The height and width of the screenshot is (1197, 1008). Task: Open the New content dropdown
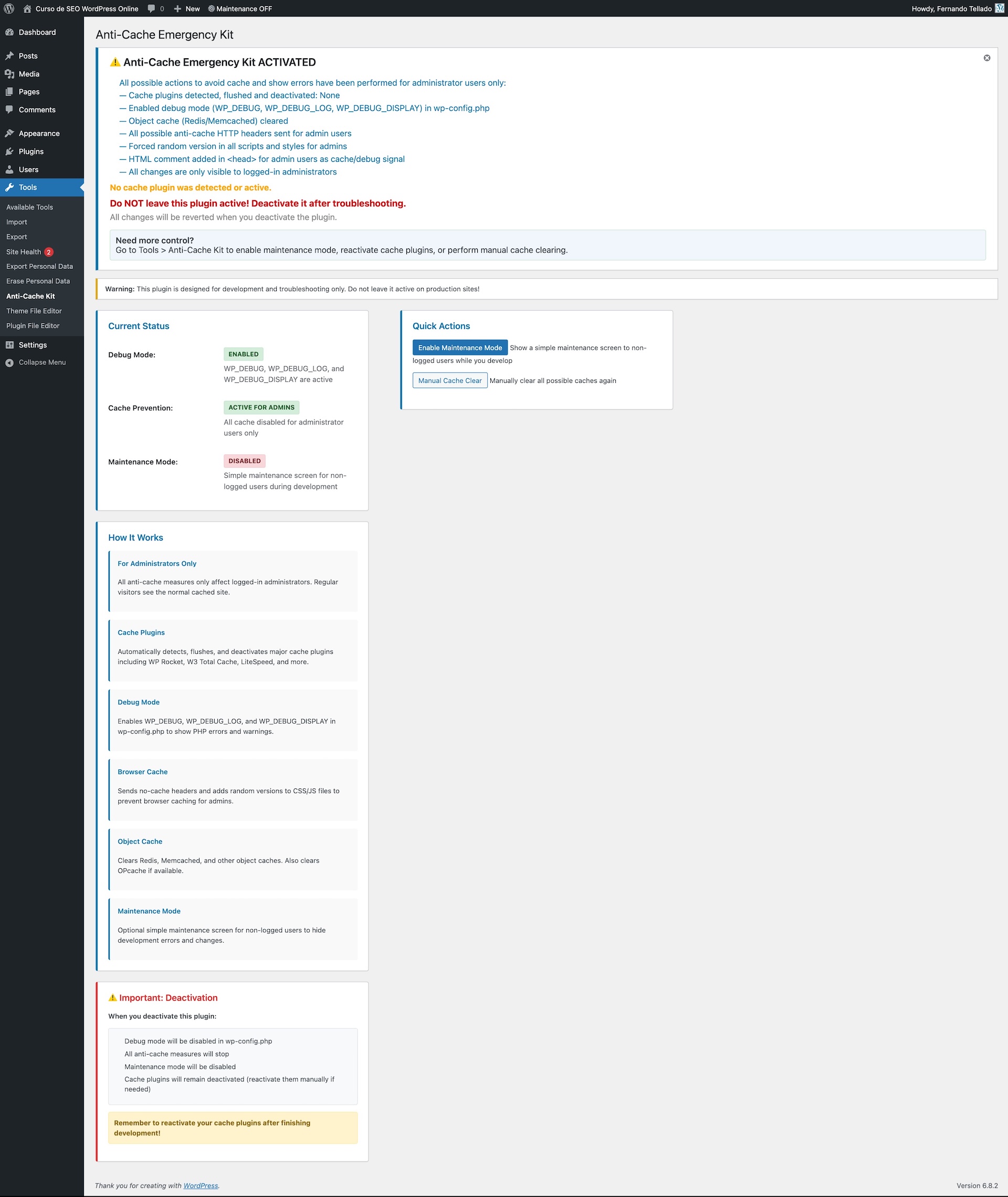[x=187, y=8]
